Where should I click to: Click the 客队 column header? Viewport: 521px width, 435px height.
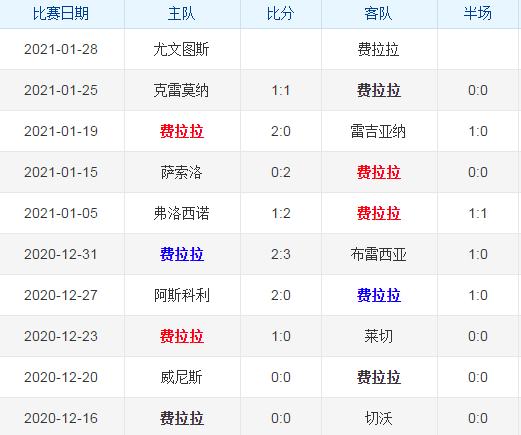pyautogui.click(x=378, y=14)
